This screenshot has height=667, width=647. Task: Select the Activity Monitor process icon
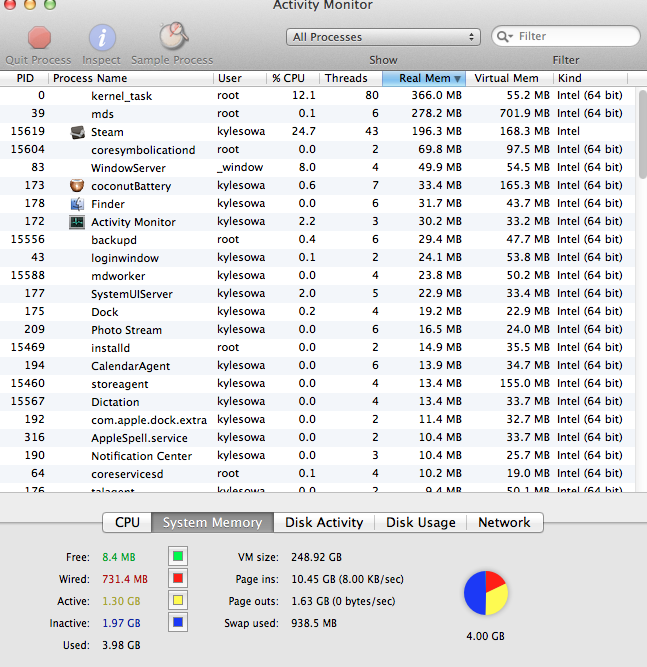77,222
